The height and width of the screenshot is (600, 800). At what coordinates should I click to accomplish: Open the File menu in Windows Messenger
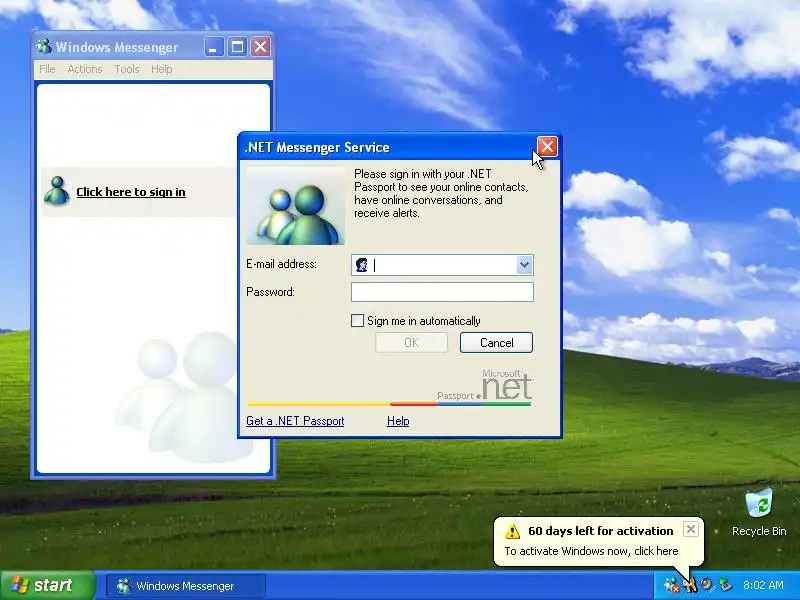tap(47, 69)
